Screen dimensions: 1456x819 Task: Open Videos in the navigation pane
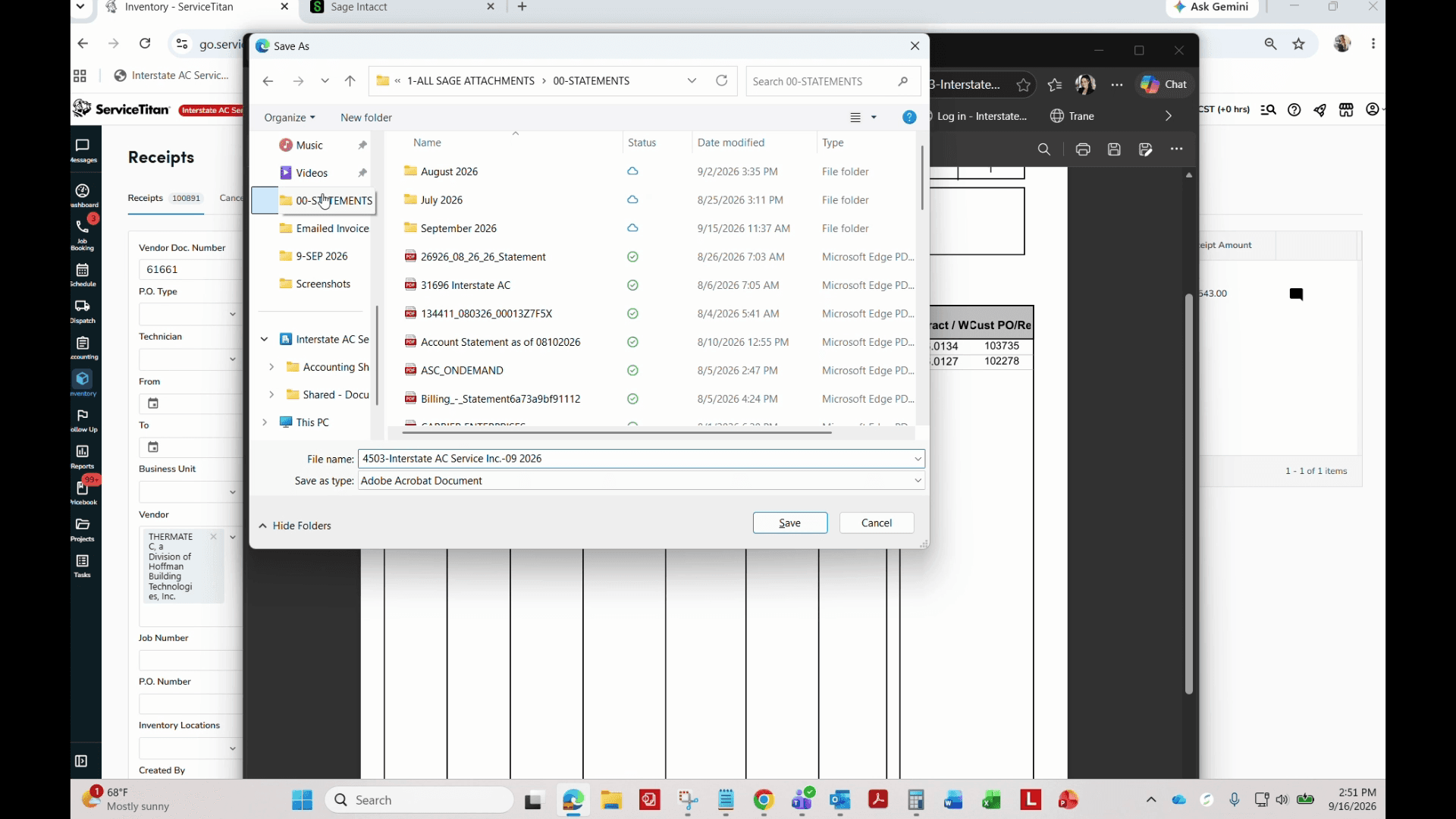(x=312, y=173)
